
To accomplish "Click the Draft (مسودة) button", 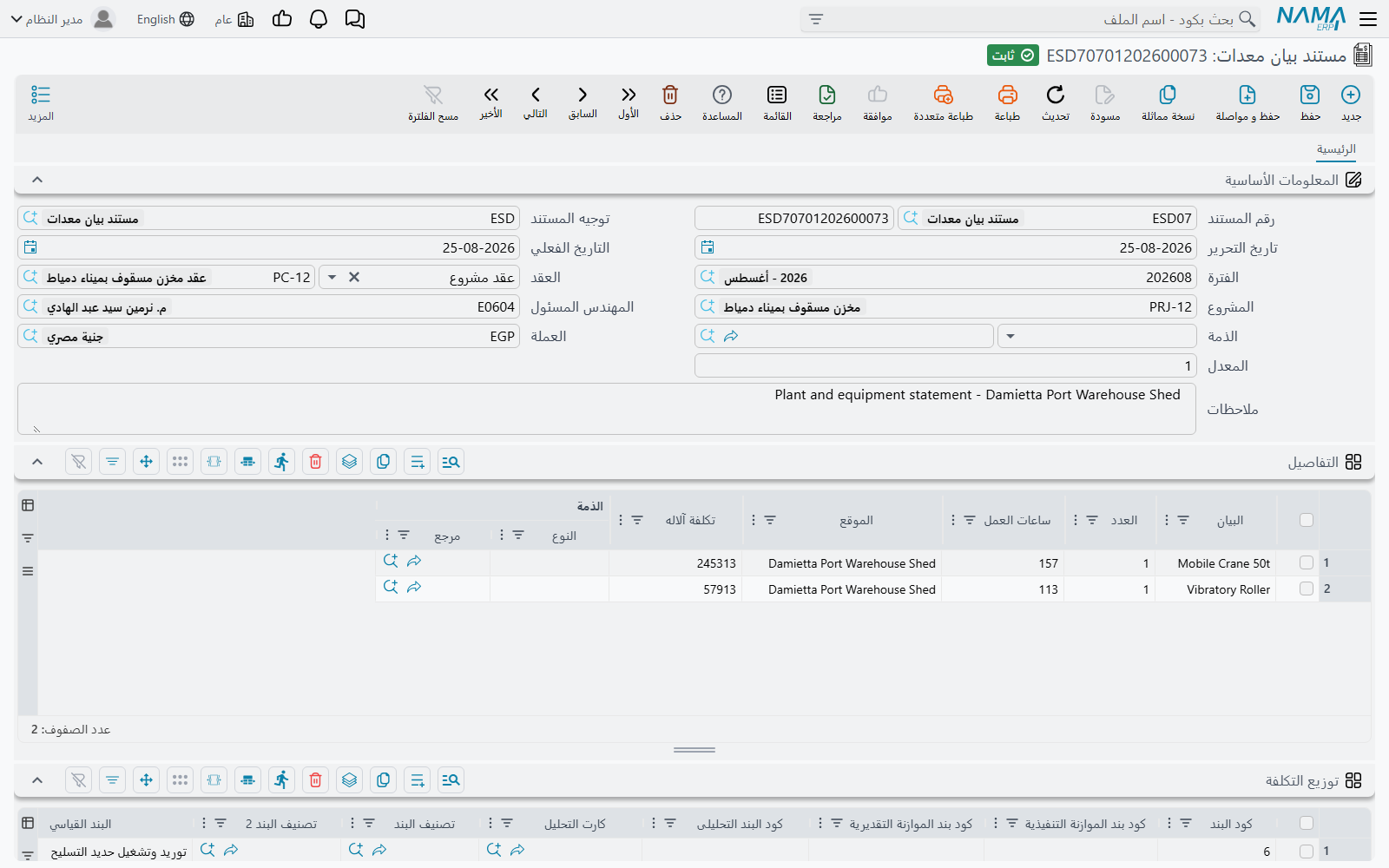I will [x=1105, y=102].
